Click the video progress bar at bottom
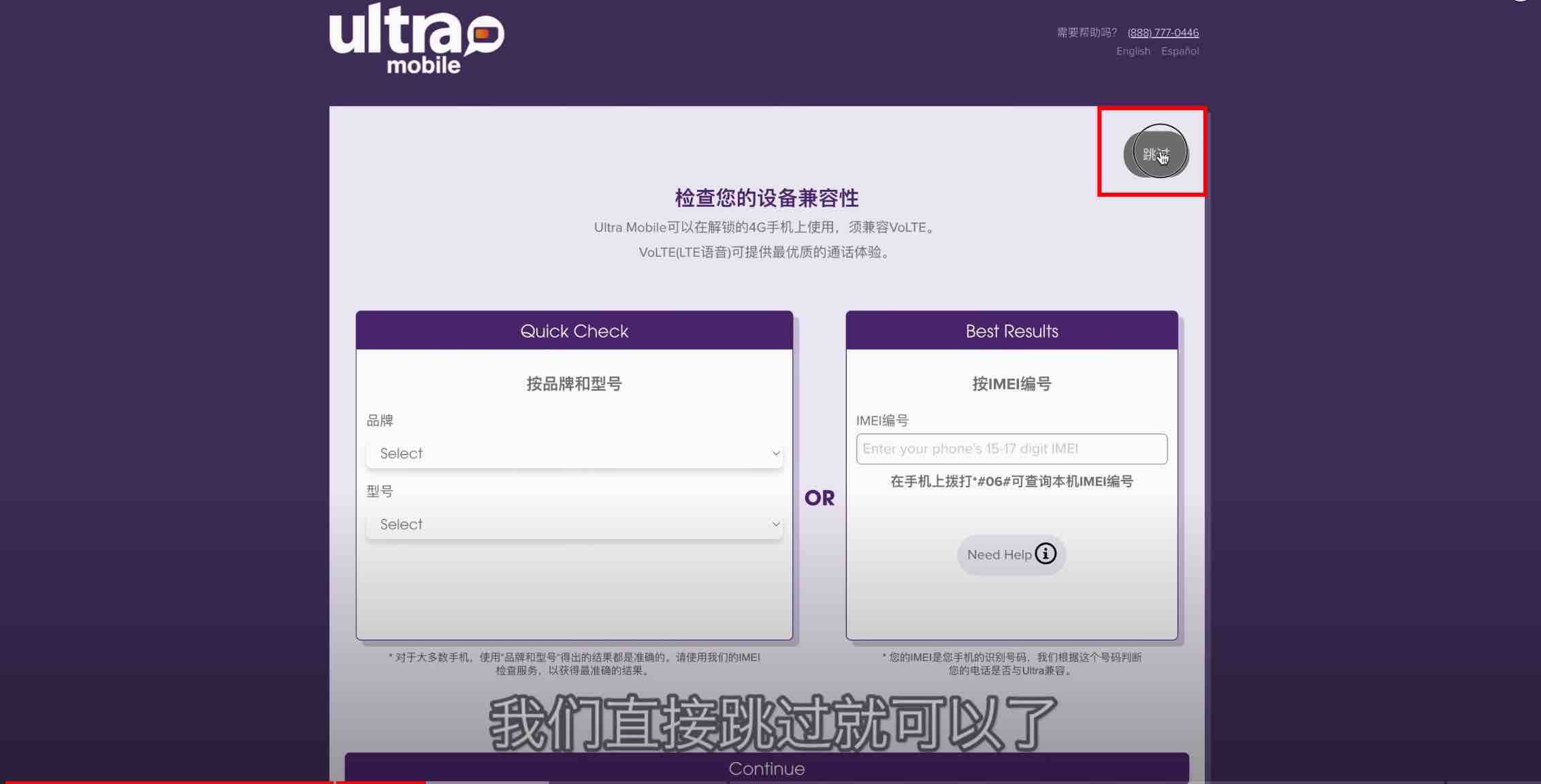1541x784 pixels. point(770,782)
